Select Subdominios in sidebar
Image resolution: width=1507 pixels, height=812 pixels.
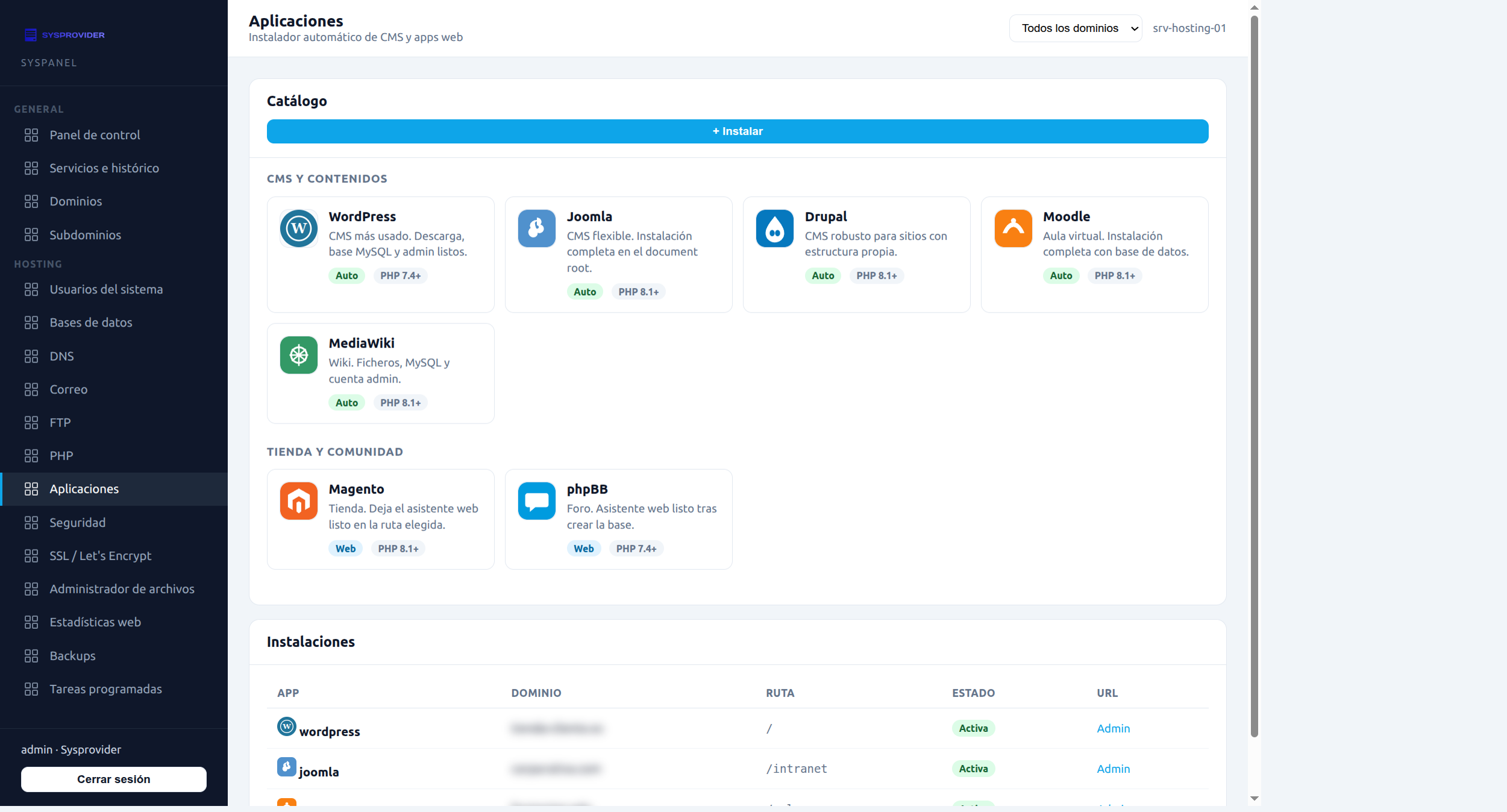coord(114,235)
